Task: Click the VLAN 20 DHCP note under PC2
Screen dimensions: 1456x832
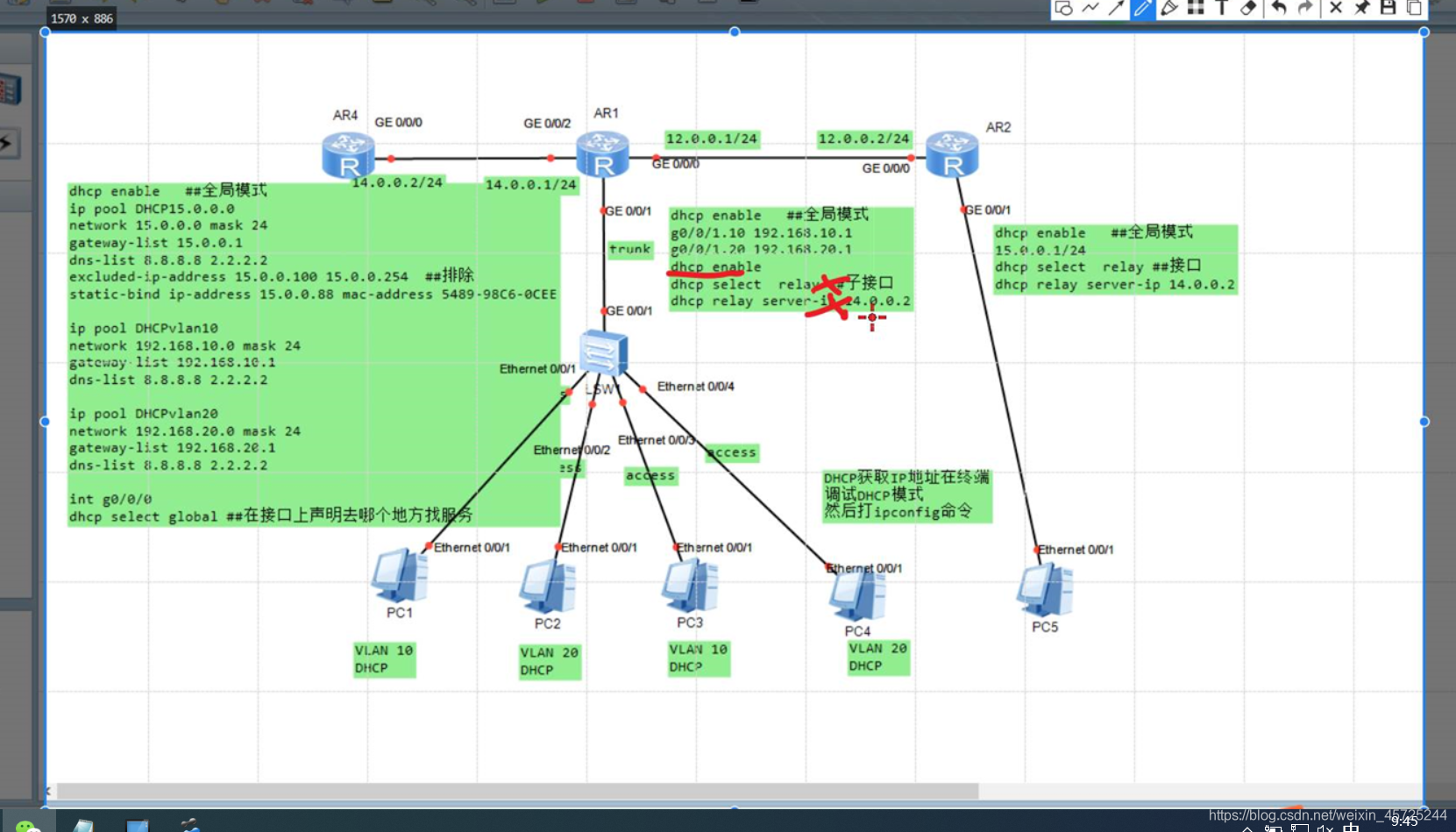Action: 550,662
